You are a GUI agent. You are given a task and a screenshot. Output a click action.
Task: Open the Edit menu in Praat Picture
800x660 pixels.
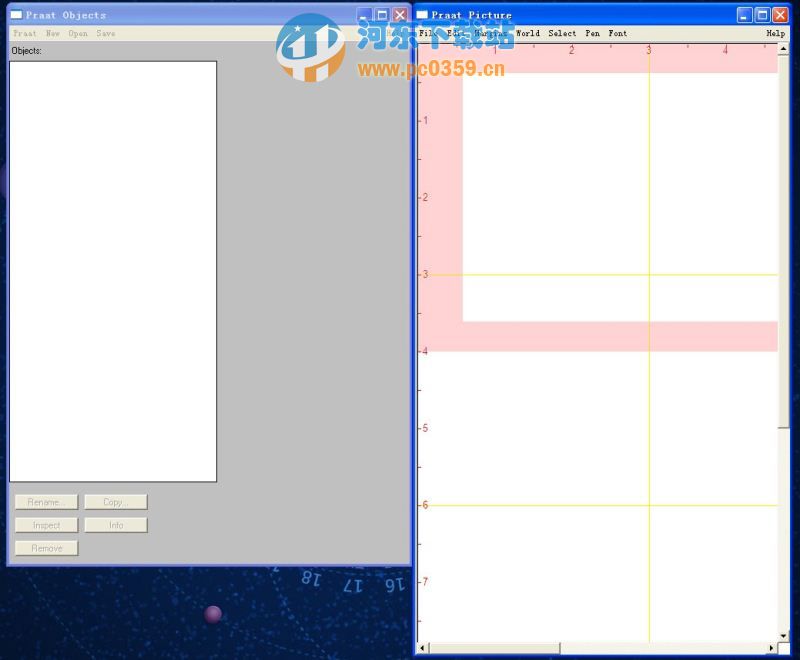click(455, 33)
